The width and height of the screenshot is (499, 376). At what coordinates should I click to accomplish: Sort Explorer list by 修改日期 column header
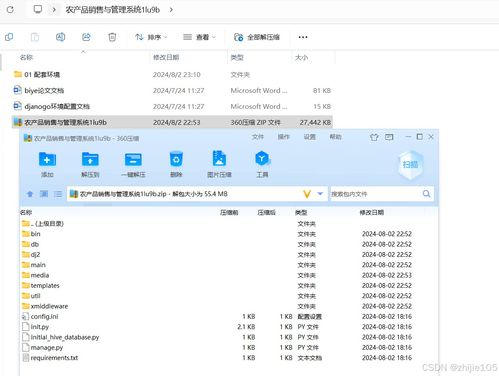point(166,57)
